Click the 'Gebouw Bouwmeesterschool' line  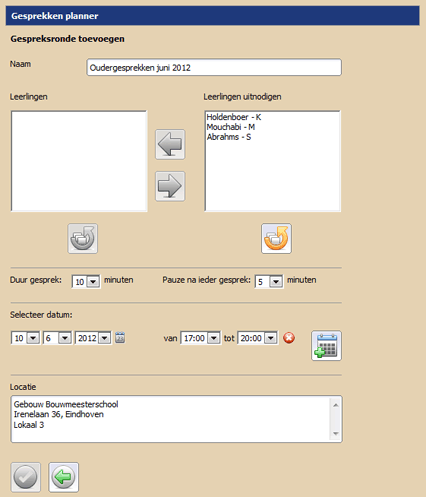(x=66, y=404)
